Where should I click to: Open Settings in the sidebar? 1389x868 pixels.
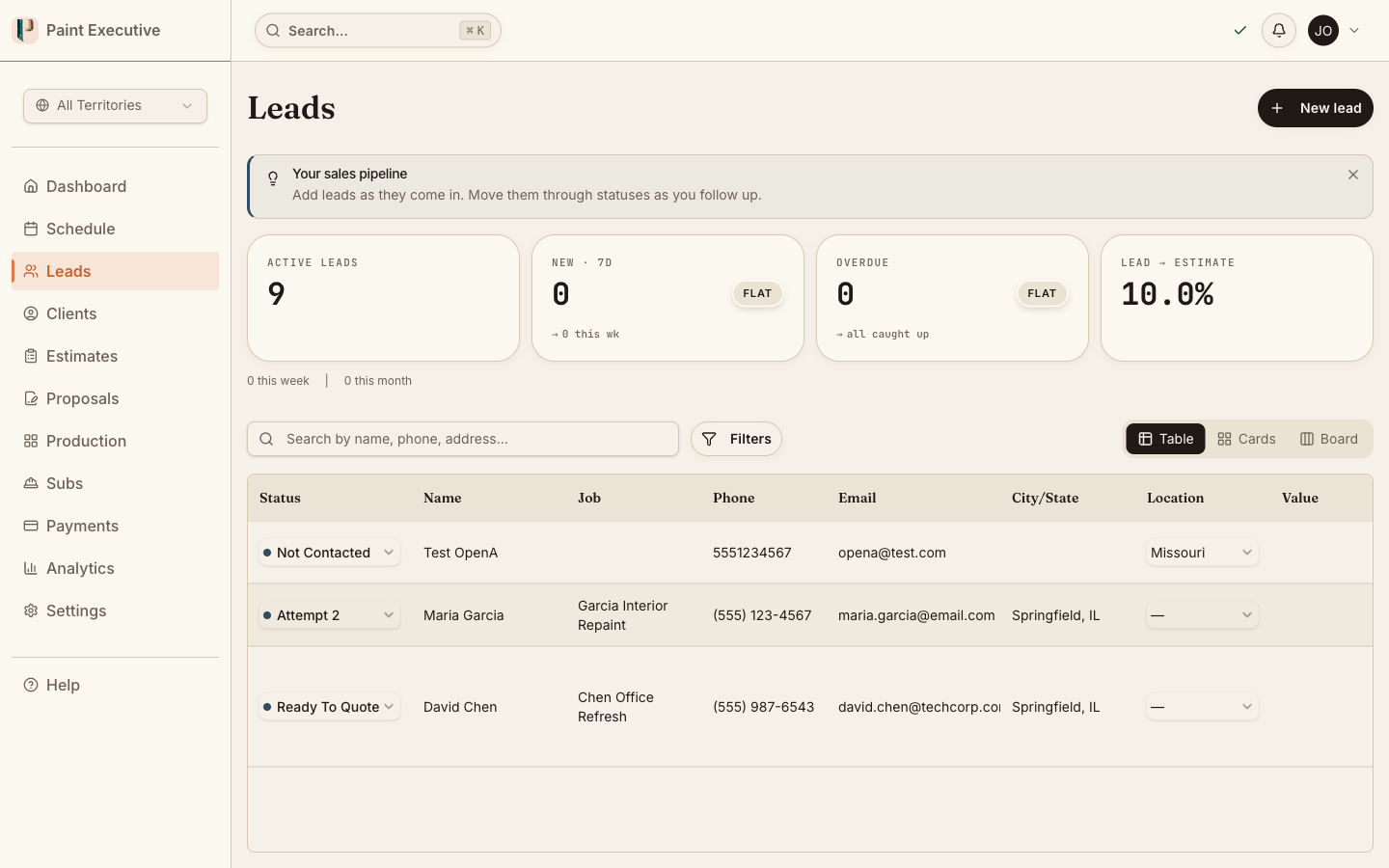(115, 610)
